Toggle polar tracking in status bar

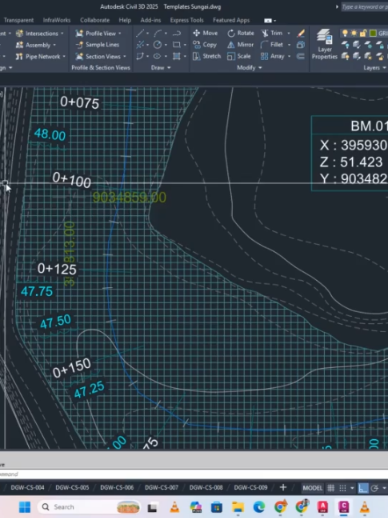pyautogui.click(x=375, y=488)
